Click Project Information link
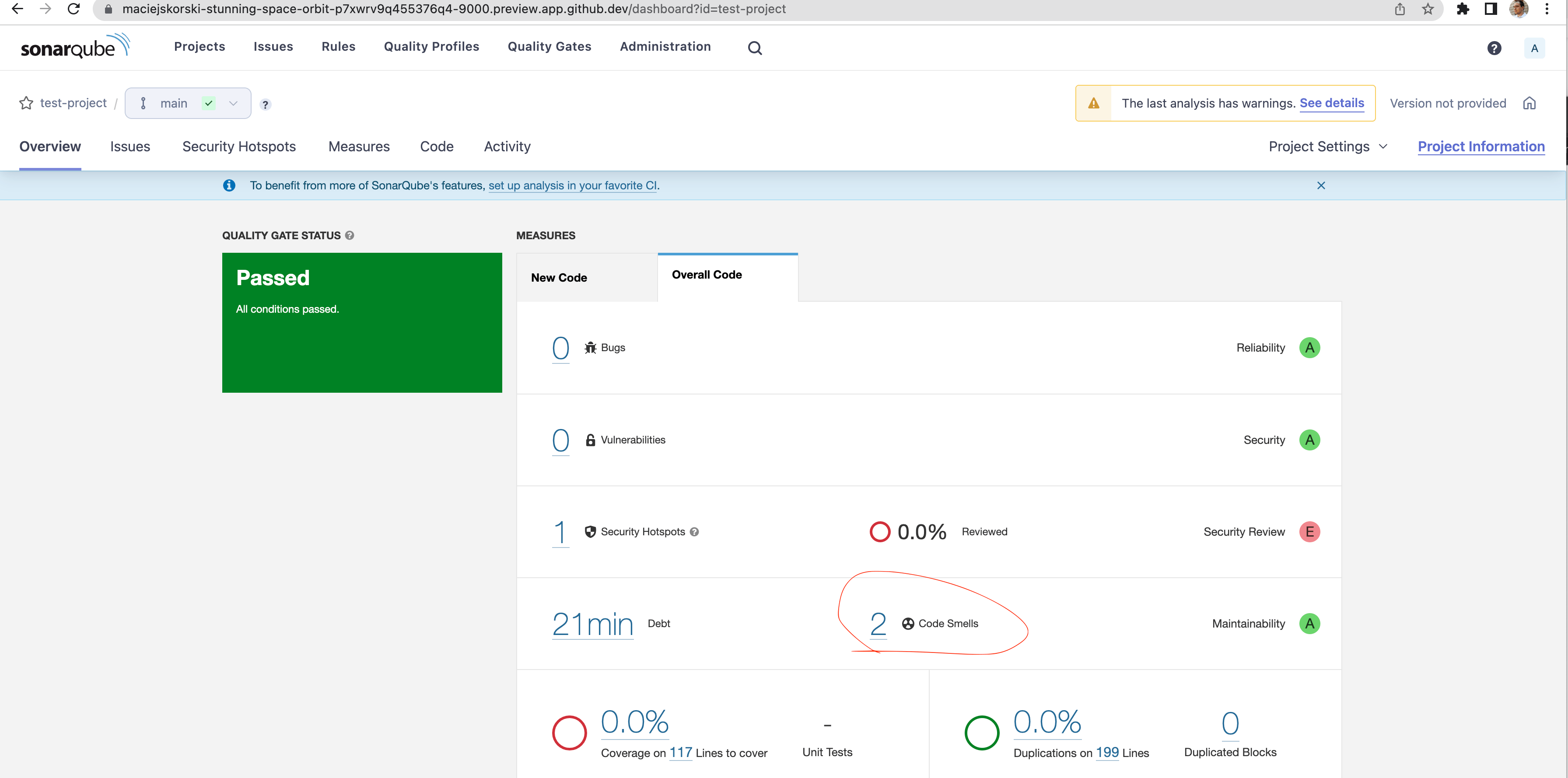This screenshot has height=778, width=1568. pos(1480,147)
